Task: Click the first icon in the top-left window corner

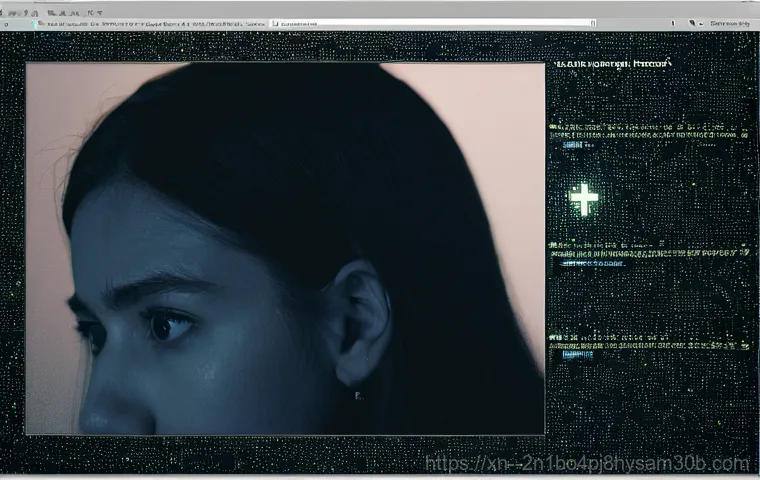Action: point(8,22)
